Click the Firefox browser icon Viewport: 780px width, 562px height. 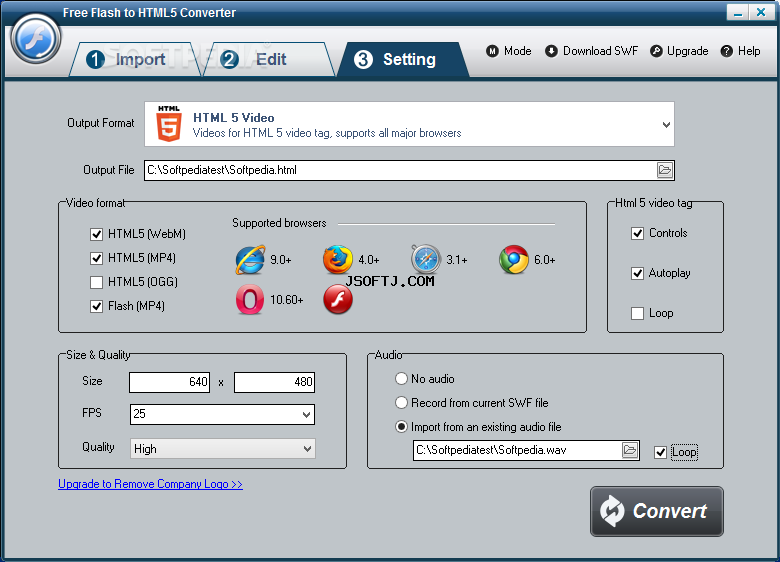[337, 260]
